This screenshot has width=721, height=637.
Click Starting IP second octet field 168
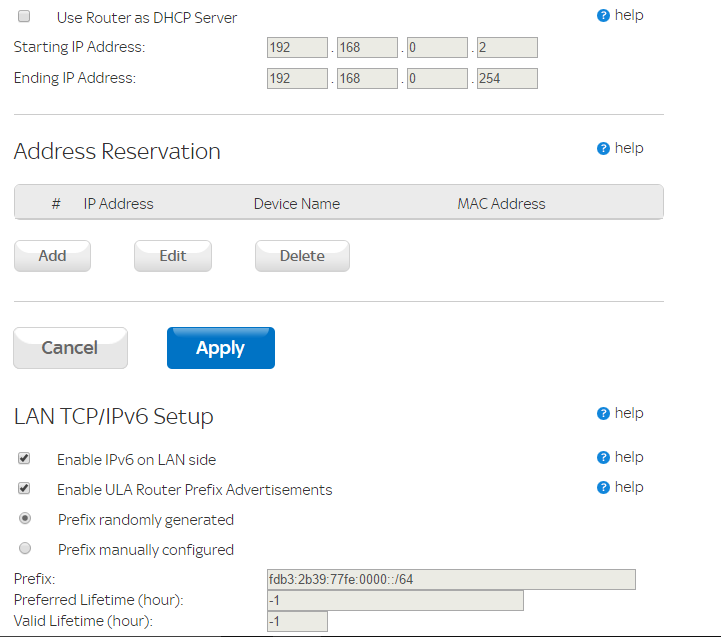367,47
